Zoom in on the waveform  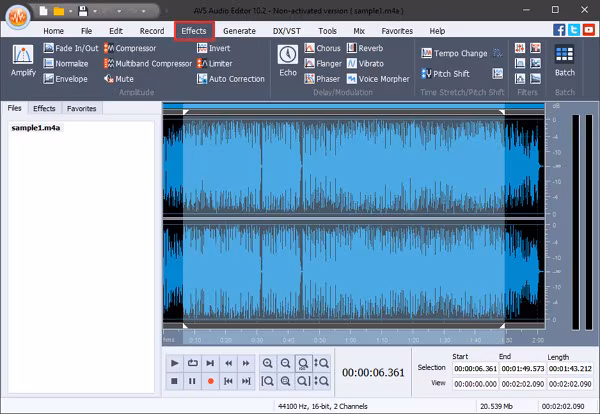pos(268,363)
